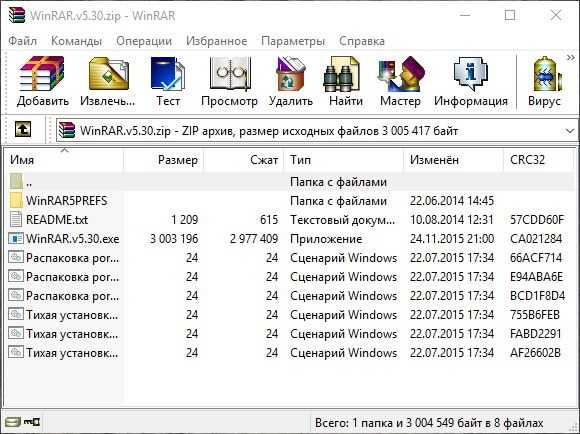
Task: Open the Файл menu
Action: pos(23,40)
